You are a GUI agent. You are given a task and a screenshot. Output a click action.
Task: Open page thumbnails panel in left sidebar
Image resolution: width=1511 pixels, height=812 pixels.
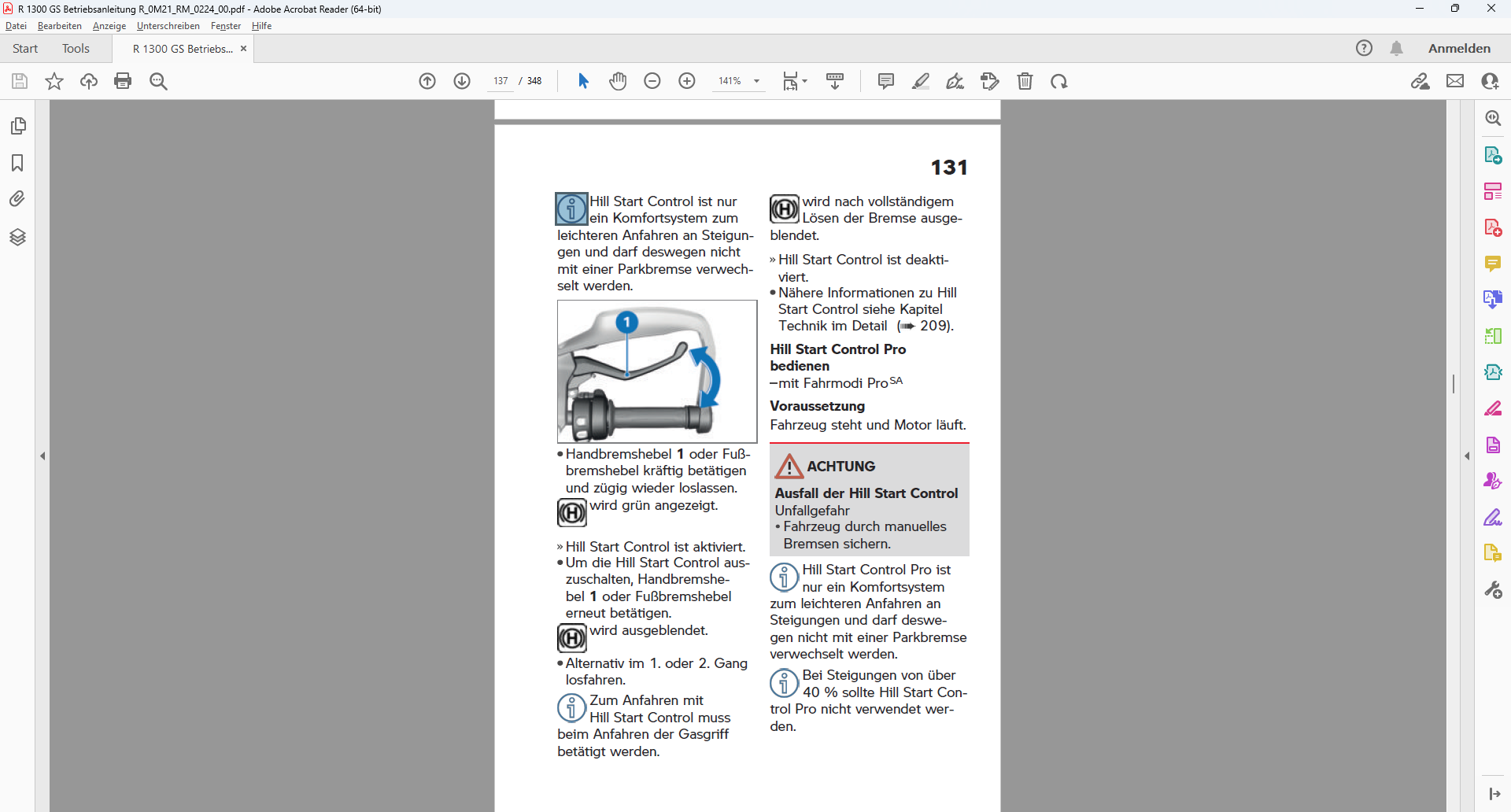pos(18,126)
